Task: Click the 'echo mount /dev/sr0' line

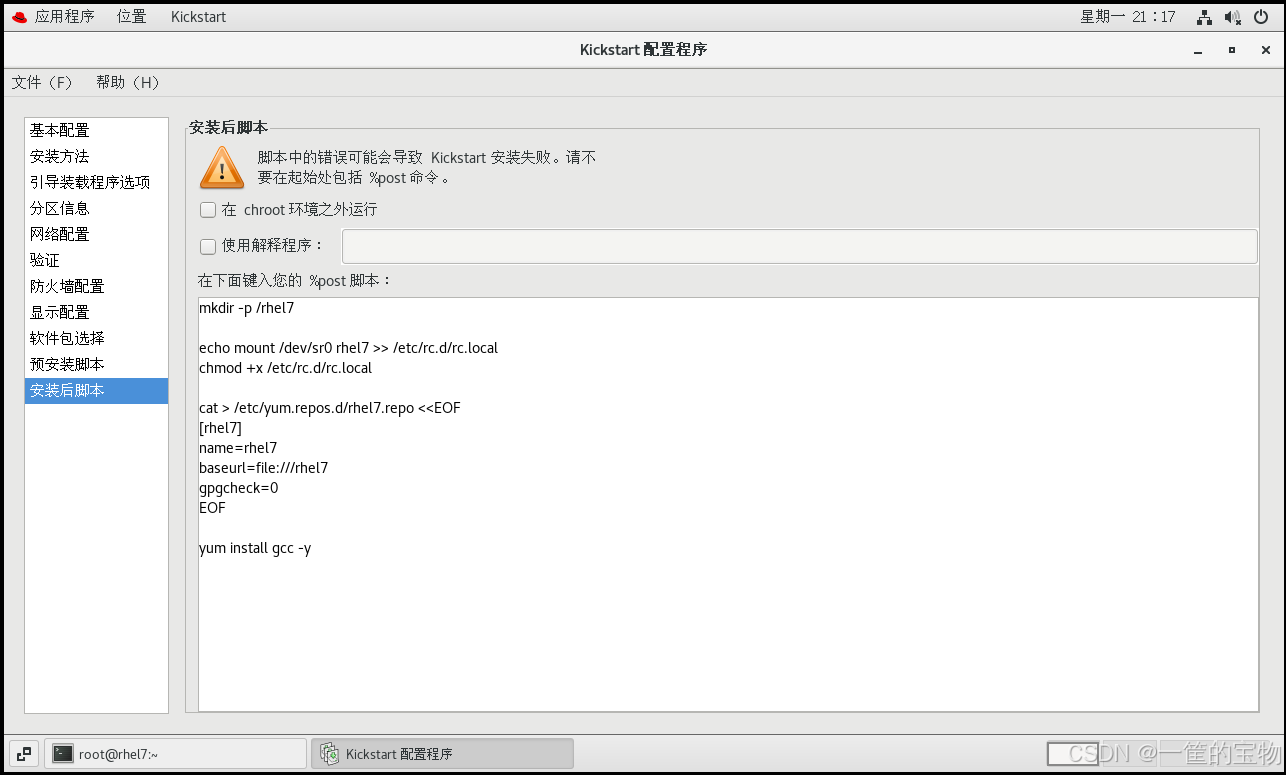Action: pyautogui.click(x=348, y=348)
